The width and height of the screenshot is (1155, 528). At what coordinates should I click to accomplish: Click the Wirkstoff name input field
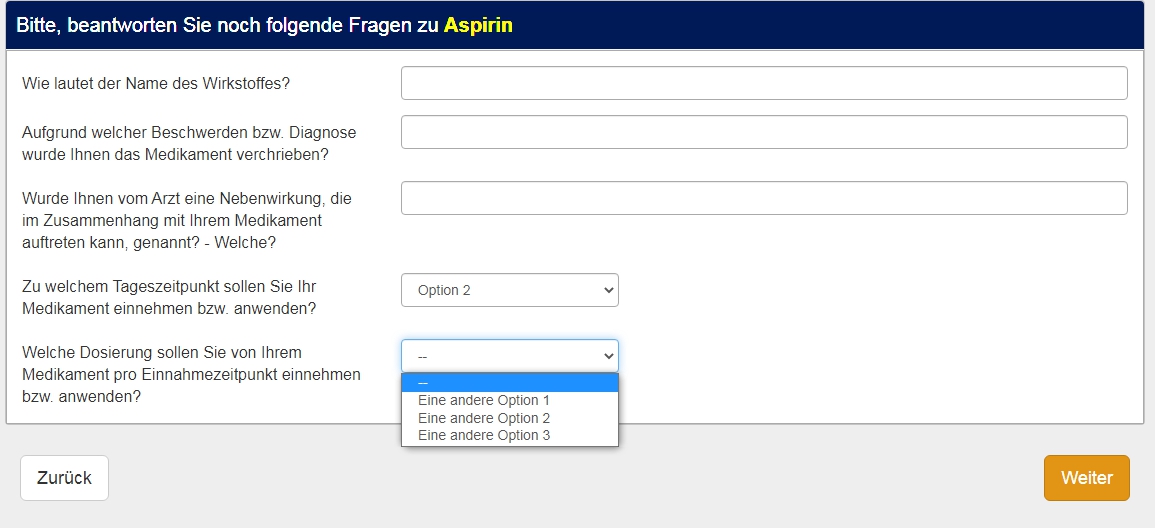(x=764, y=82)
